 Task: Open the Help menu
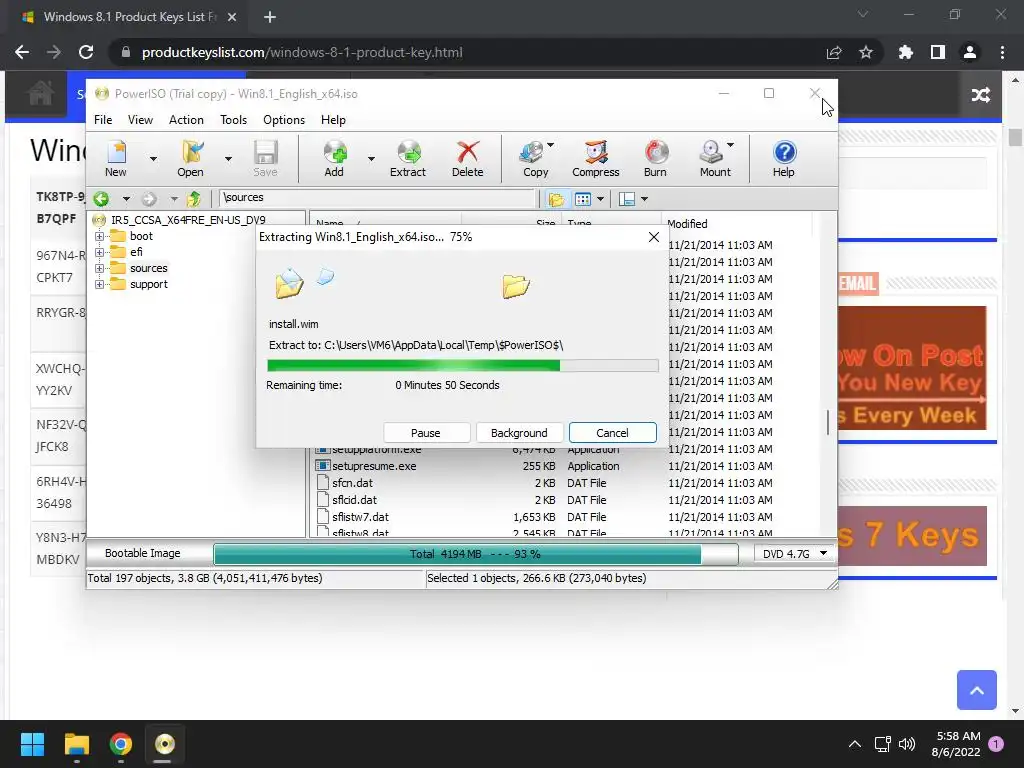(333, 120)
